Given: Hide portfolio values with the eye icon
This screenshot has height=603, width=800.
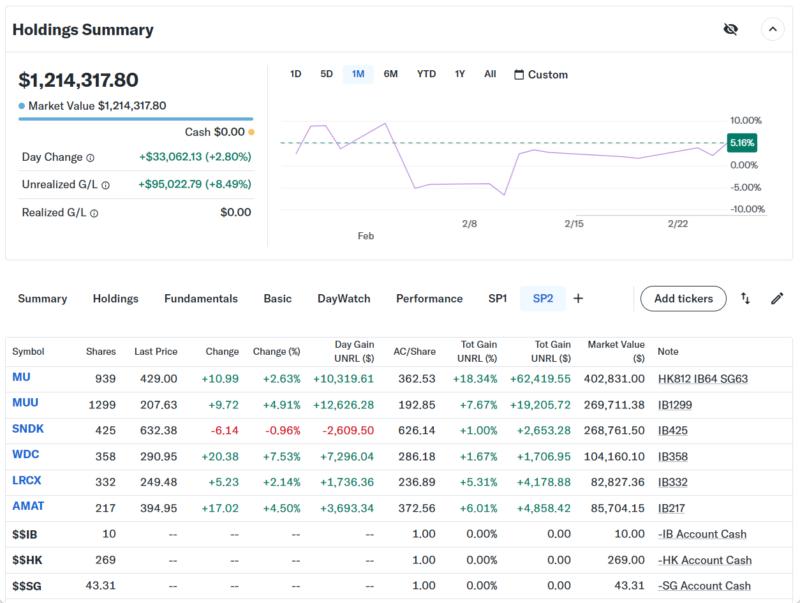Looking at the screenshot, I should (x=730, y=29).
